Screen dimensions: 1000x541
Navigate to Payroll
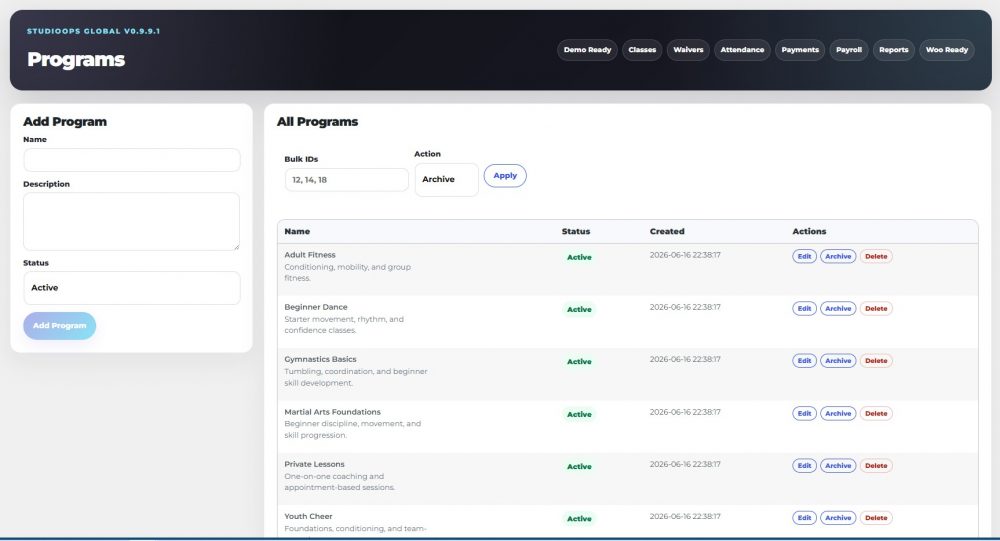pyautogui.click(x=848, y=50)
